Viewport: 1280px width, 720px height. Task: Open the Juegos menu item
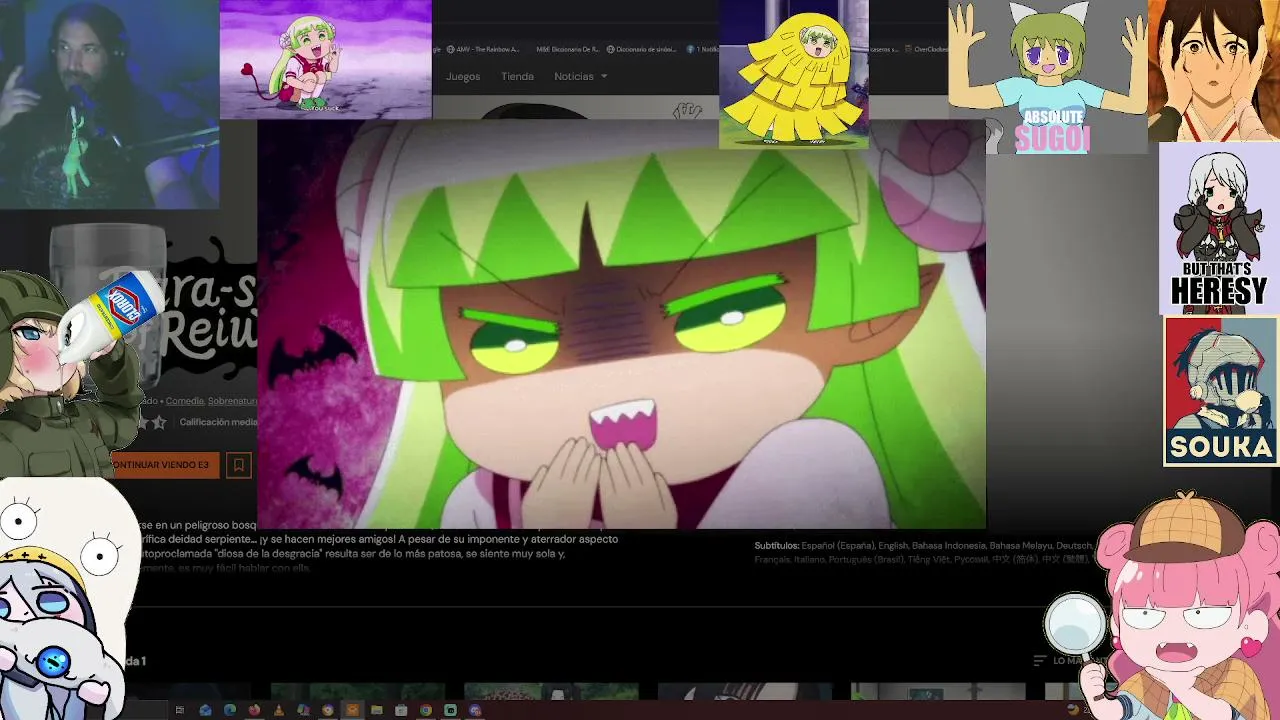(x=463, y=76)
